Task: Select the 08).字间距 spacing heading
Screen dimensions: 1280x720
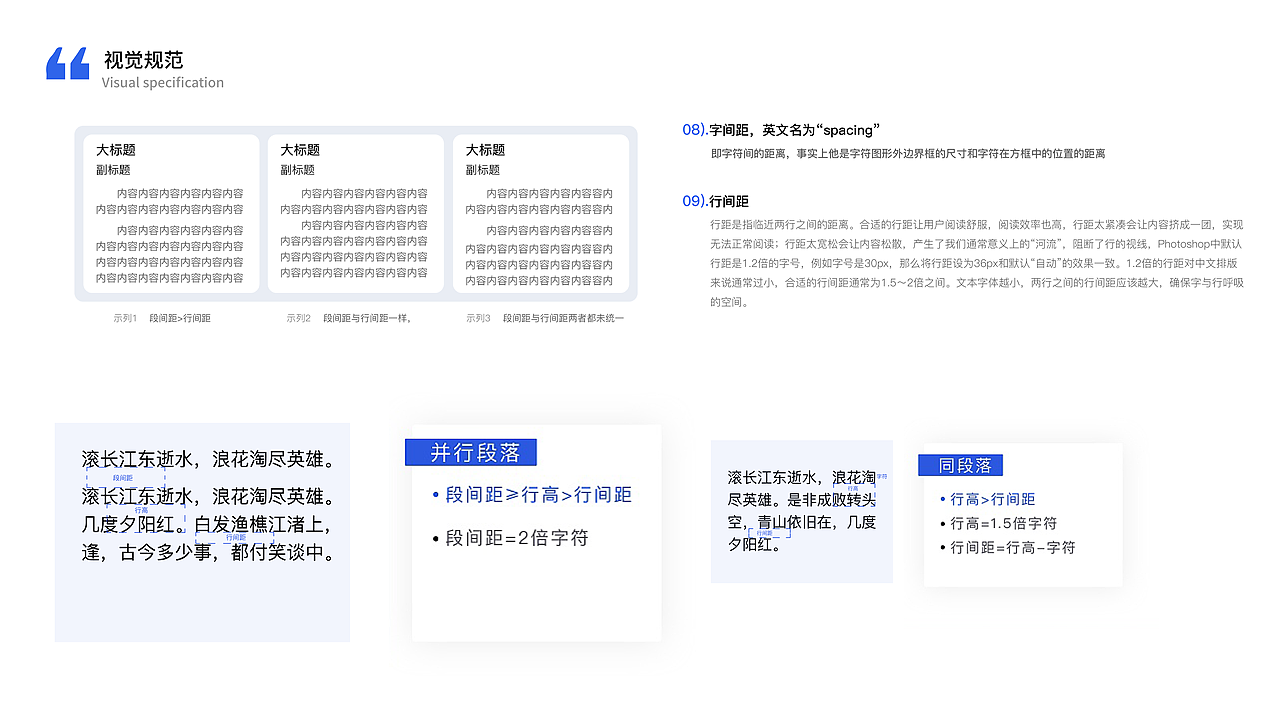Action: pos(780,129)
